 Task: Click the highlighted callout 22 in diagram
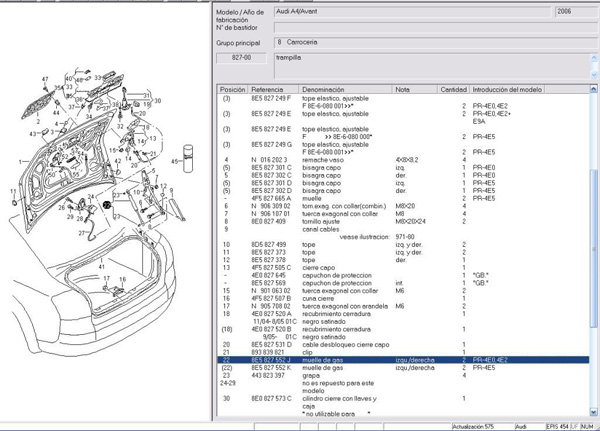(x=107, y=205)
